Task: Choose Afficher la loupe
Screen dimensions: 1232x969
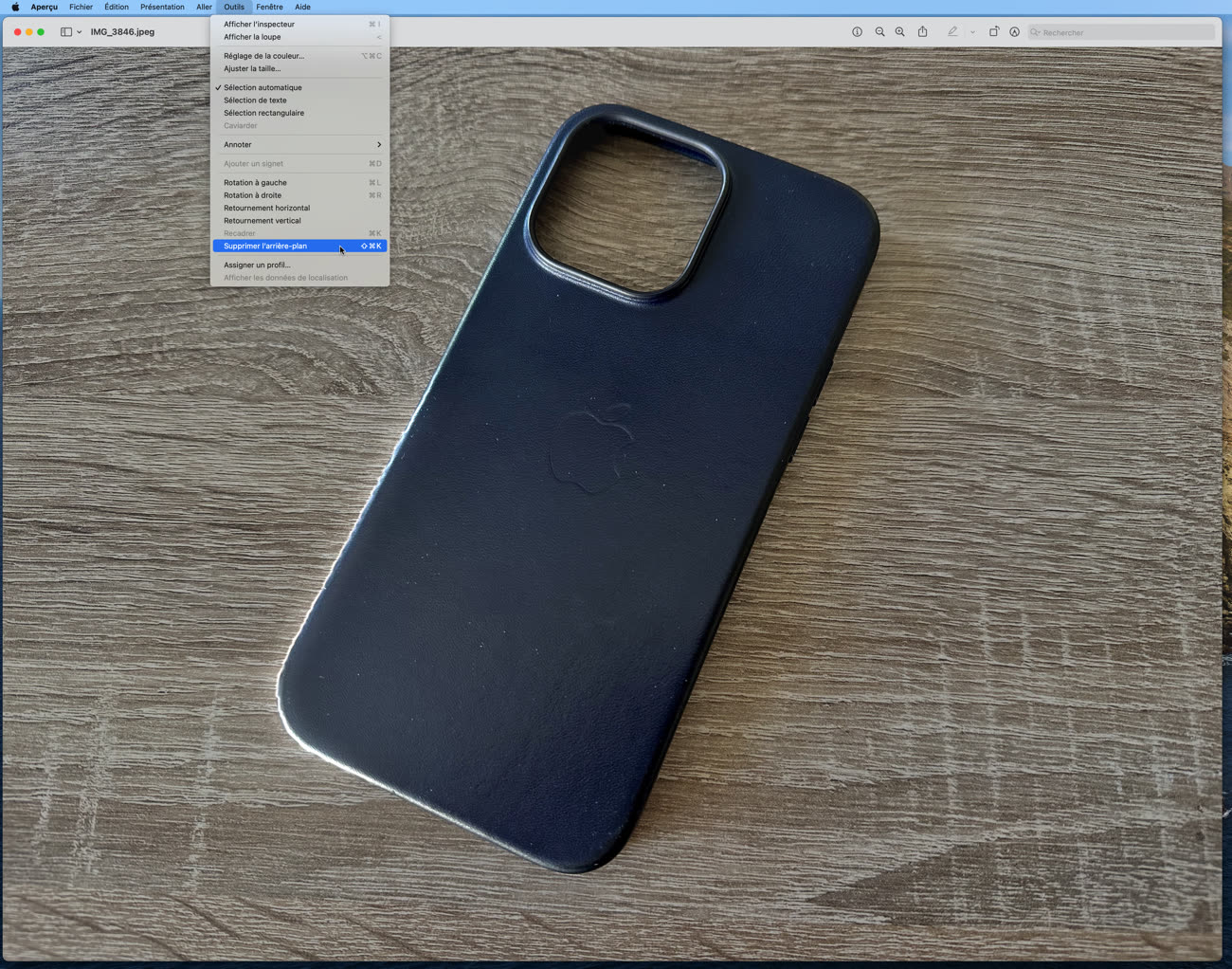Action: [x=299, y=37]
